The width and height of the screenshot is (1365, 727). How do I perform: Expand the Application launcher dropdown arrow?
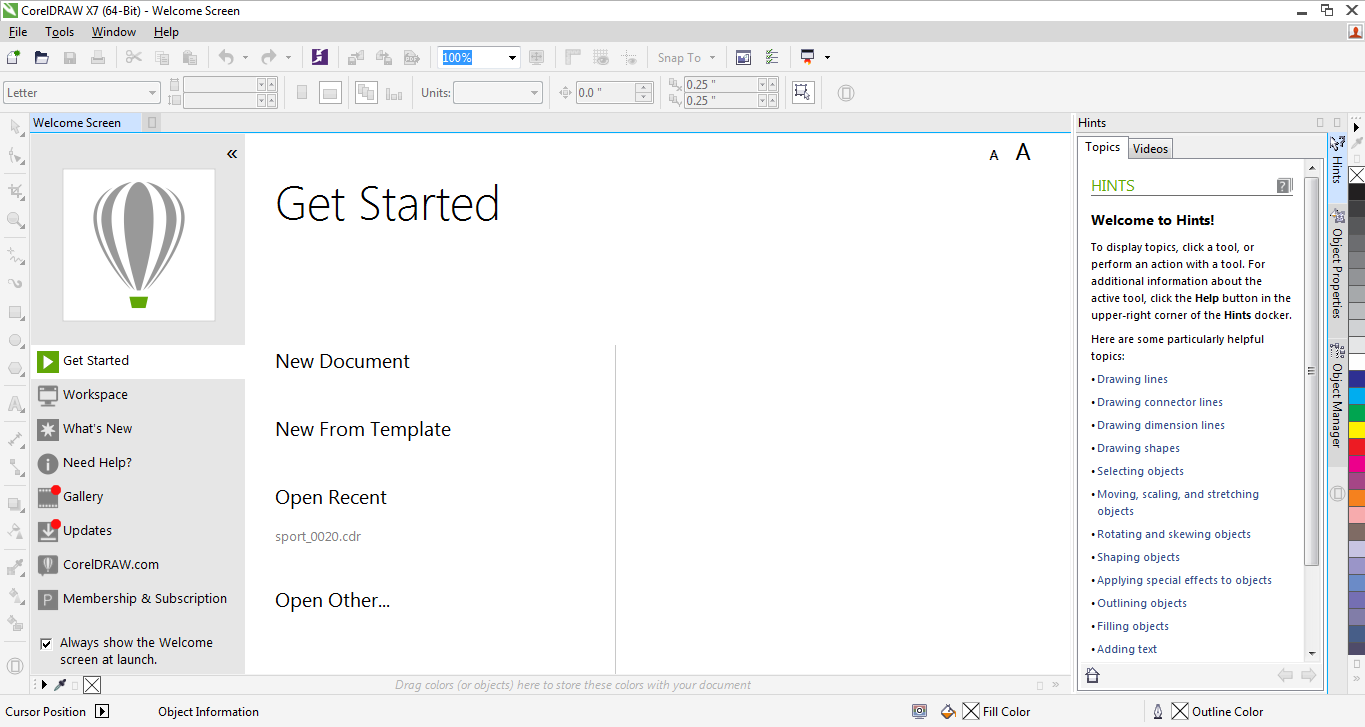pyautogui.click(x=827, y=58)
